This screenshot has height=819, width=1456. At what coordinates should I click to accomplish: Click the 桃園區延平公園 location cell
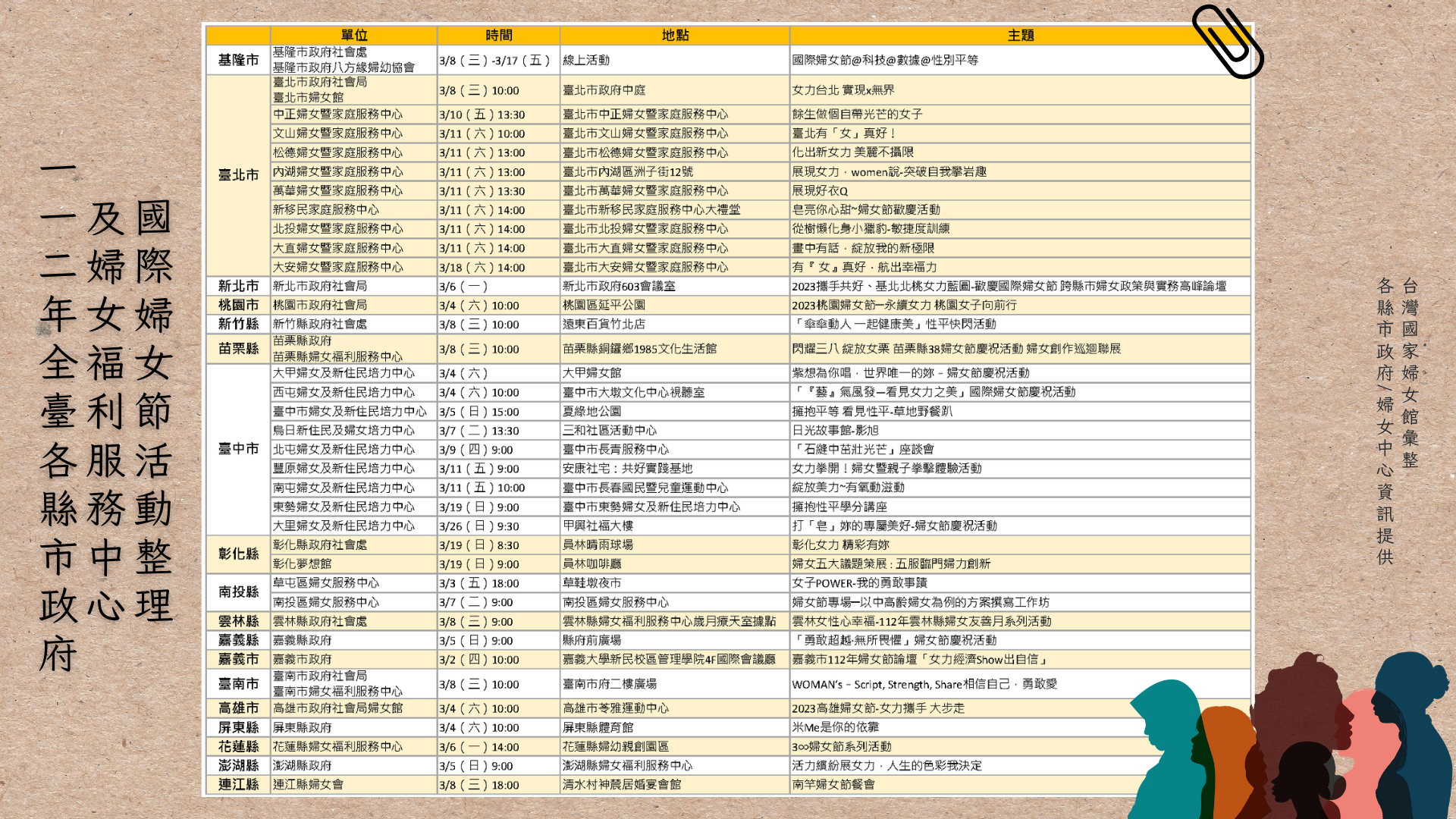click(604, 305)
